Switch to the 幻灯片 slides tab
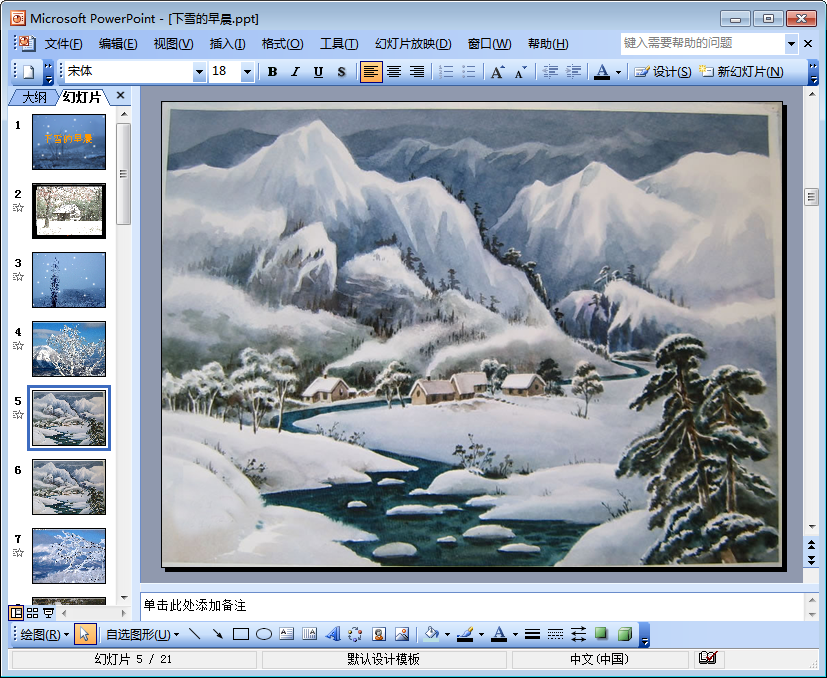Viewport: 827px width, 678px height. (x=82, y=97)
